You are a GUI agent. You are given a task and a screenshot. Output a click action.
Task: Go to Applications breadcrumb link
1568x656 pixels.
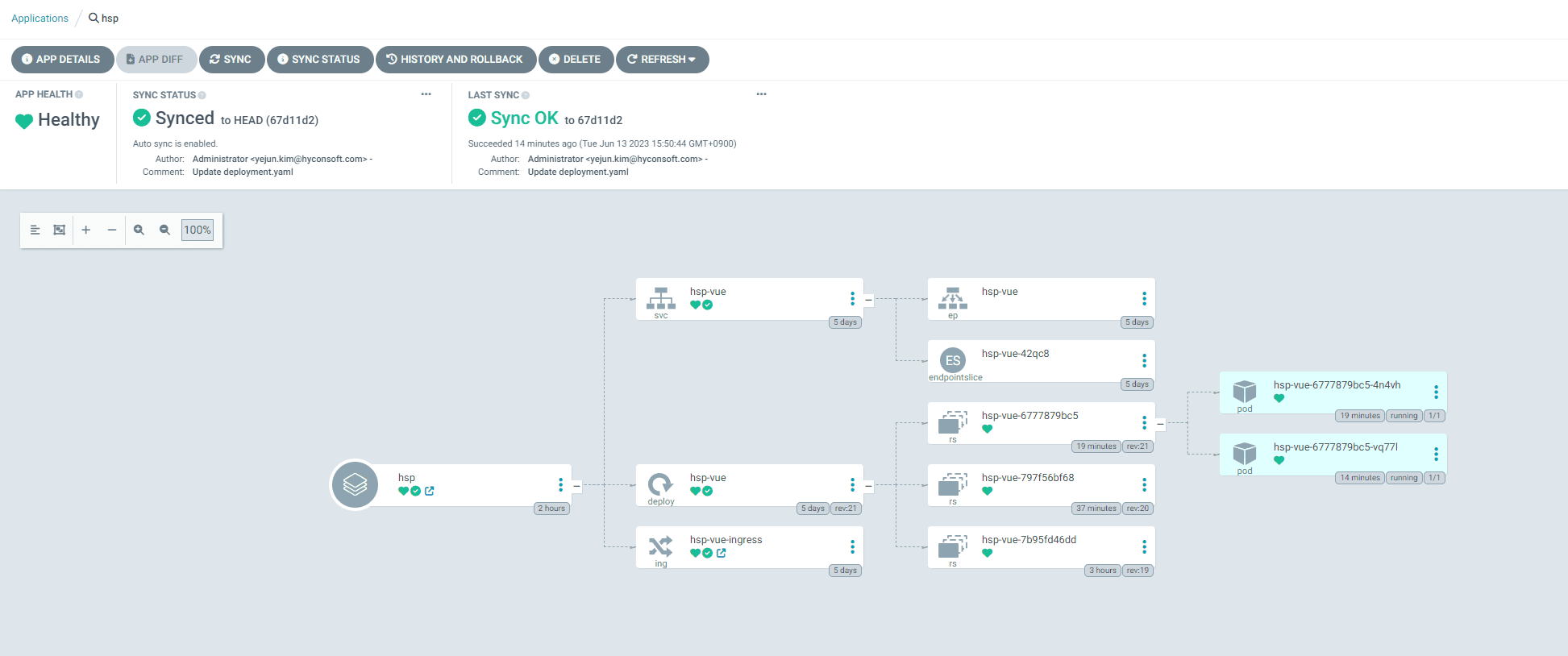40,18
